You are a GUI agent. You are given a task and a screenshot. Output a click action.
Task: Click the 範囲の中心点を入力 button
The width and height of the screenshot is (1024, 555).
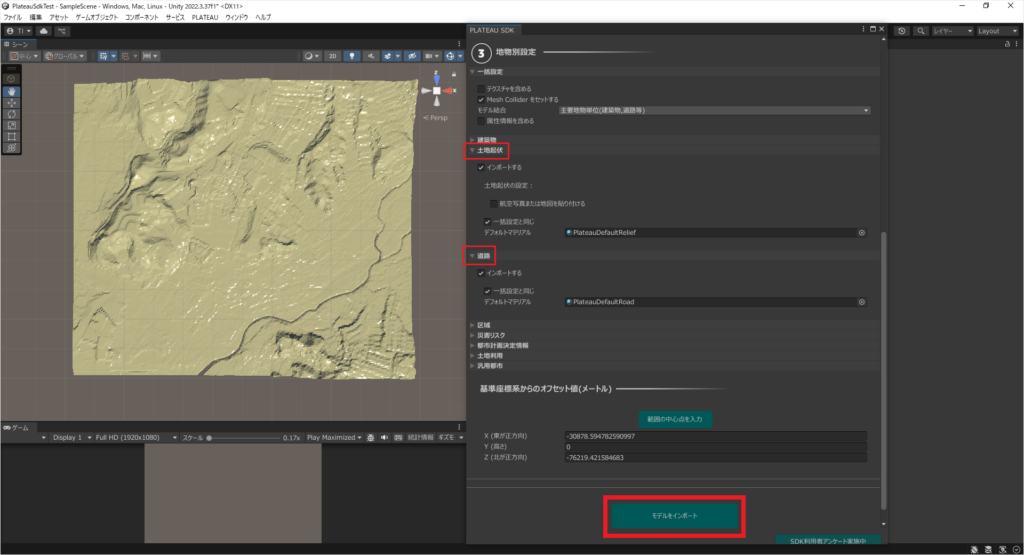click(x=675, y=419)
